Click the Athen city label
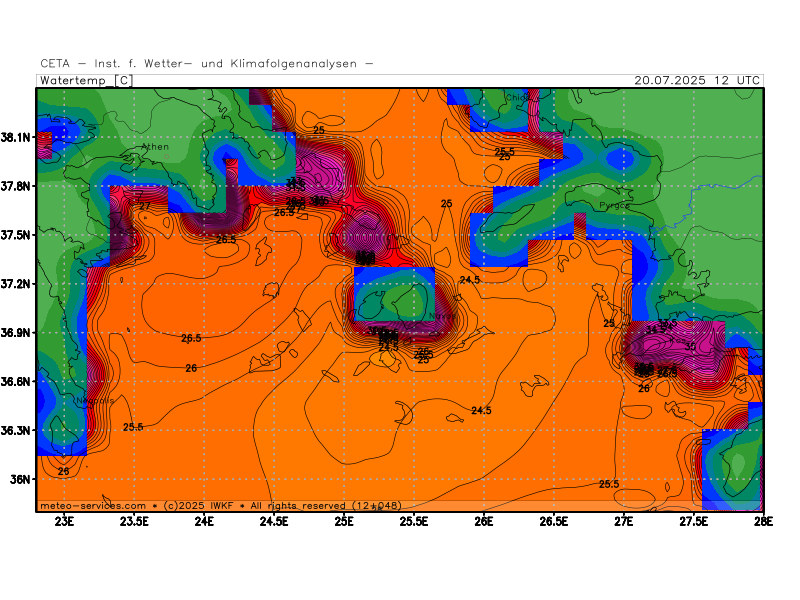The height and width of the screenshot is (600, 800). (x=155, y=147)
